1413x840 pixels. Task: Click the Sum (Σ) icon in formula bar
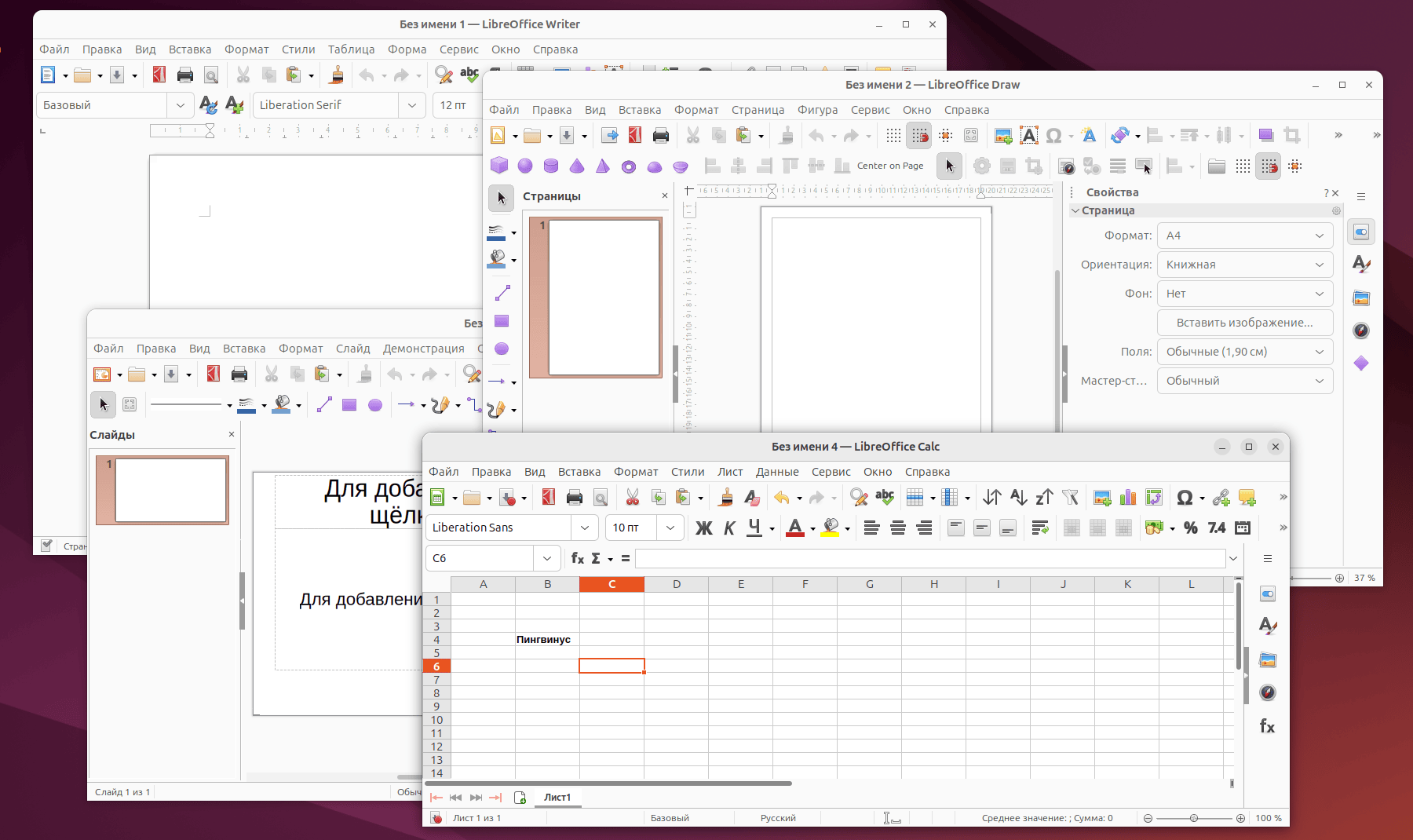pyautogui.click(x=596, y=558)
